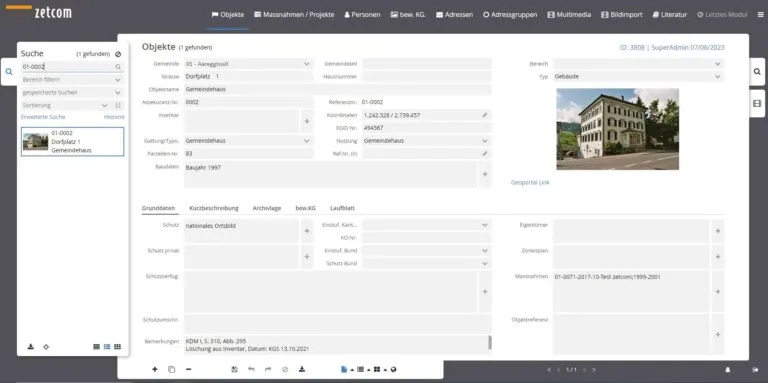The height and width of the screenshot is (383, 768).
Task: Log out using the exit icon
Action: pos(755,370)
